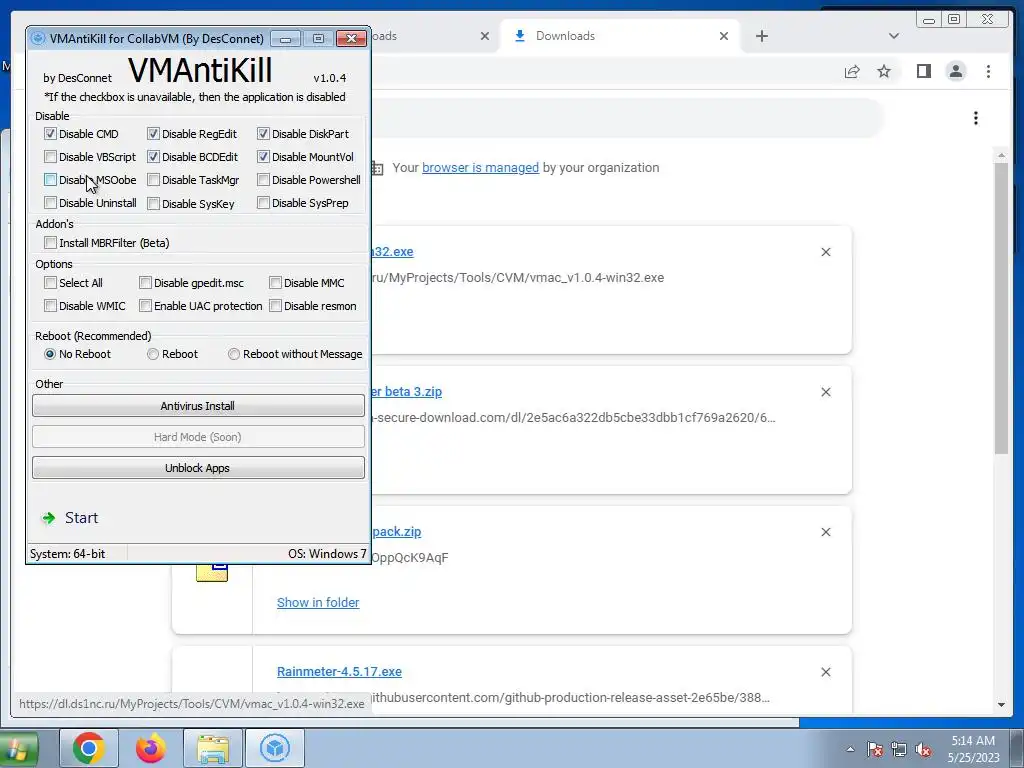
Task: Bookmark this page with star icon
Action: tap(884, 71)
